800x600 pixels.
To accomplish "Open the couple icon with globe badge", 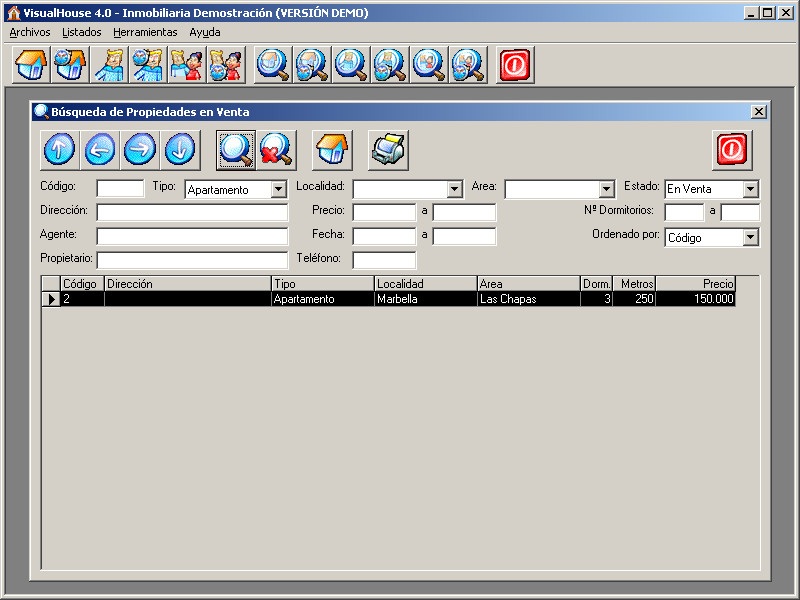I will tap(226, 65).
